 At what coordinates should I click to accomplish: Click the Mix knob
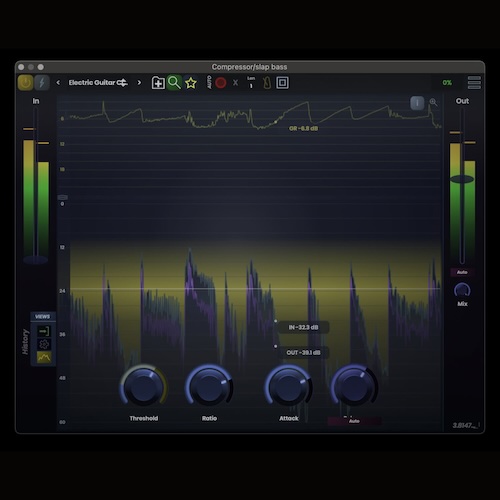pos(462,291)
